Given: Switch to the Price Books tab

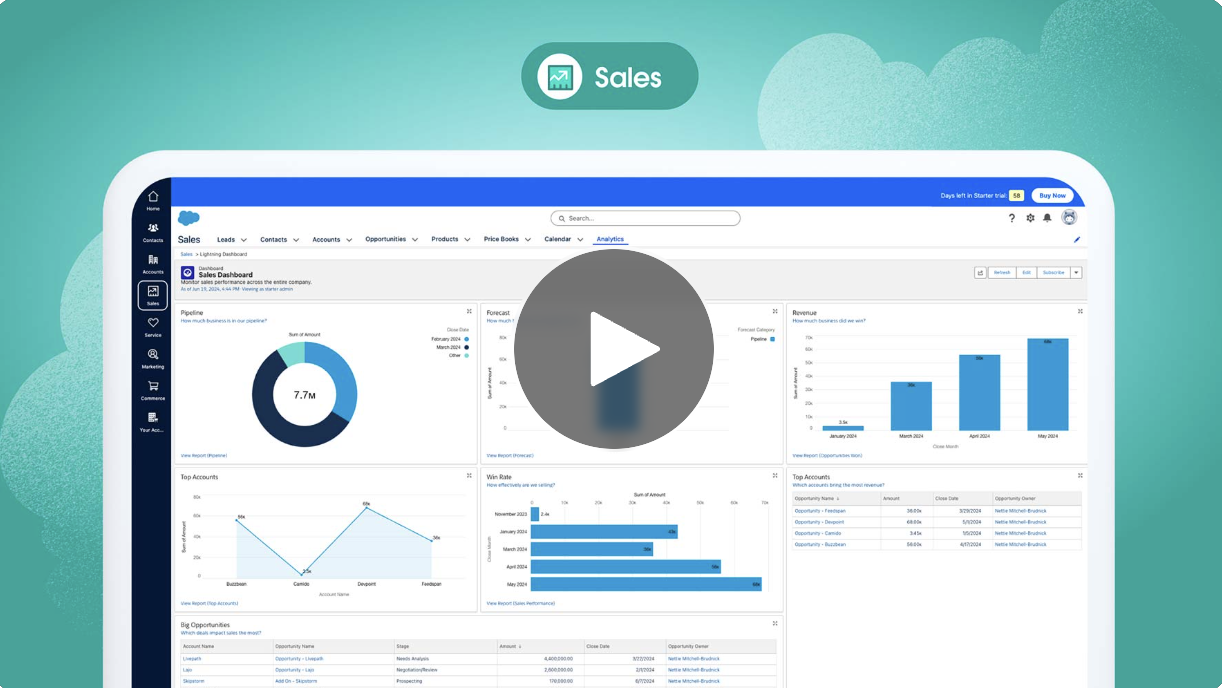Looking at the screenshot, I should [x=501, y=240].
